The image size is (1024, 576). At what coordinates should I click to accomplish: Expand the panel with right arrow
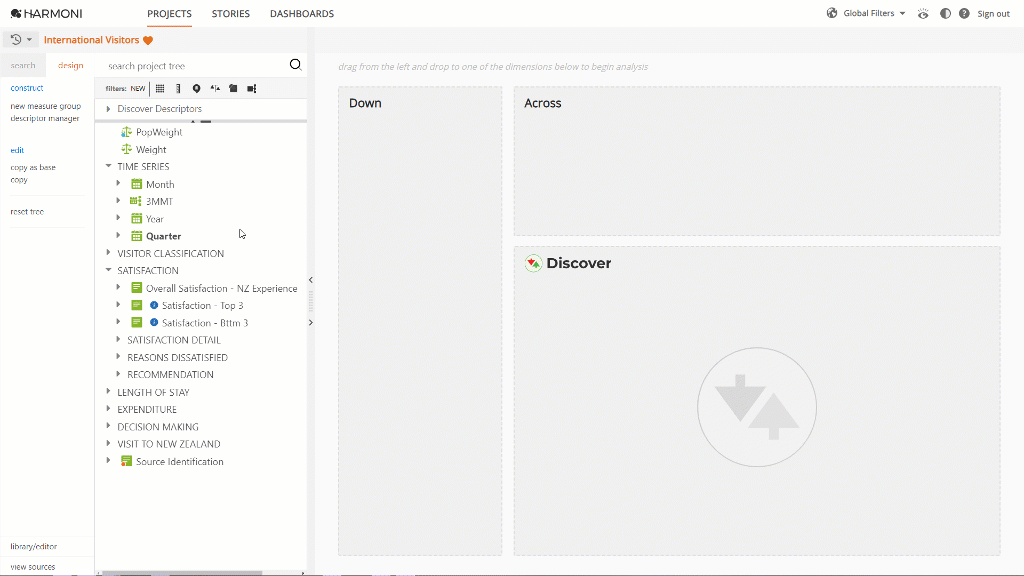click(x=311, y=323)
